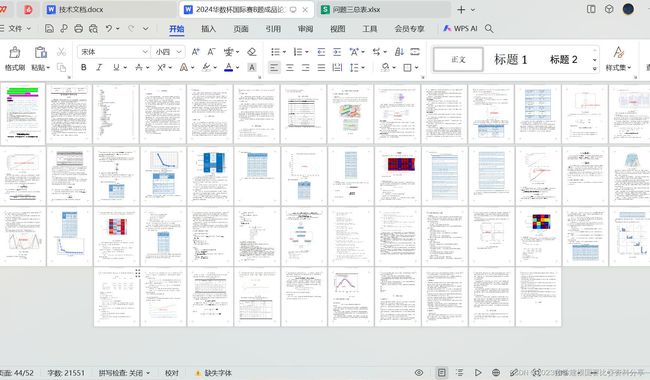Screen dimensions: 650x380
Task: Select the first page thumbnail with green highlights
Action: pos(23,114)
